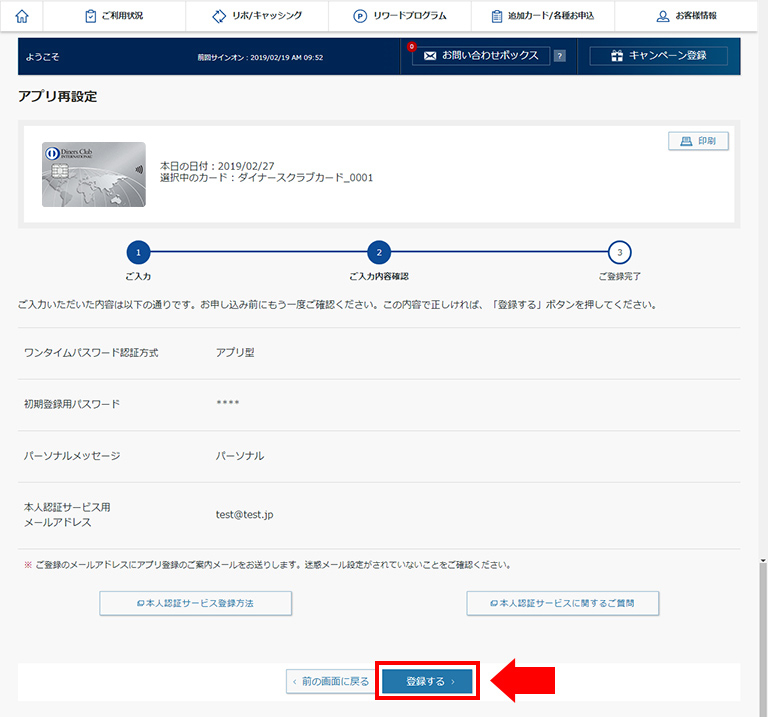Click the question mark help icon
This screenshot has width=768, height=717.
(x=559, y=56)
